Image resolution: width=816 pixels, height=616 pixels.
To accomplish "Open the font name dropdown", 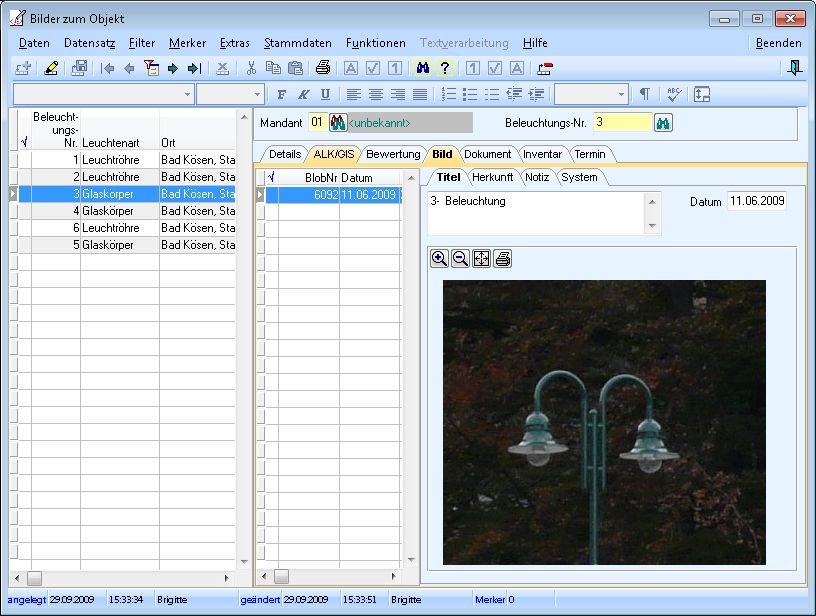I will click(187, 95).
